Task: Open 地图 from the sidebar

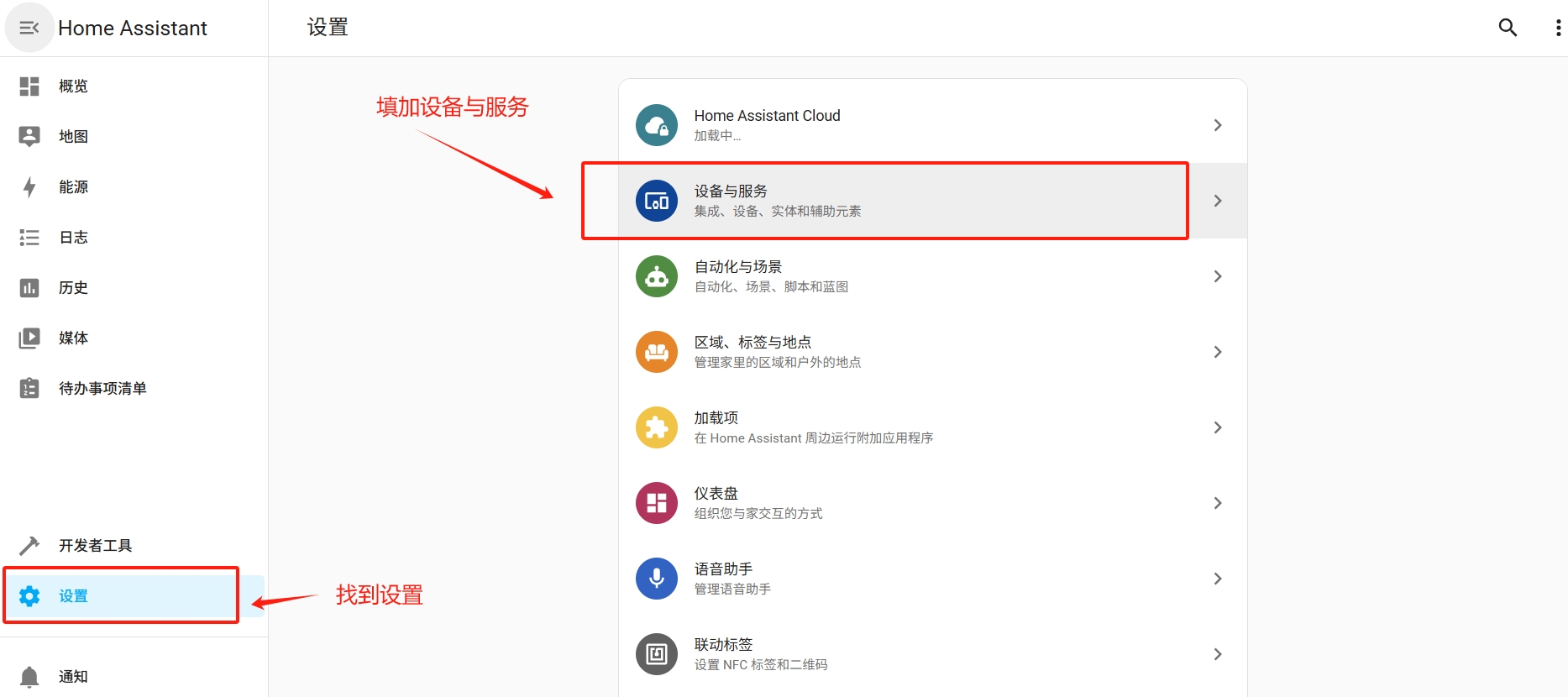Action: pos(134,137)
